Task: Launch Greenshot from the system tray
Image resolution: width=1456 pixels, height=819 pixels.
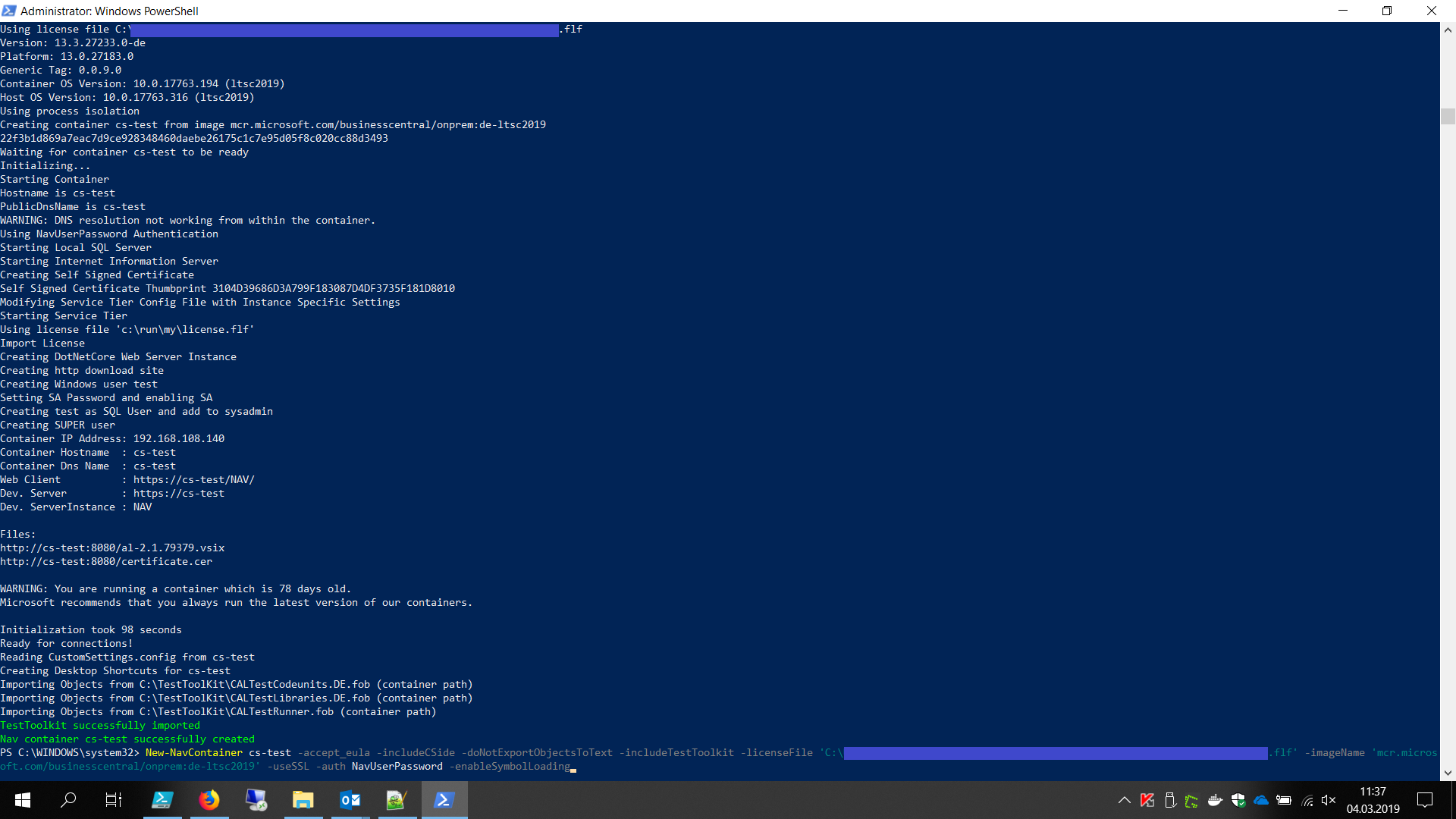Action: [1193, 800]
